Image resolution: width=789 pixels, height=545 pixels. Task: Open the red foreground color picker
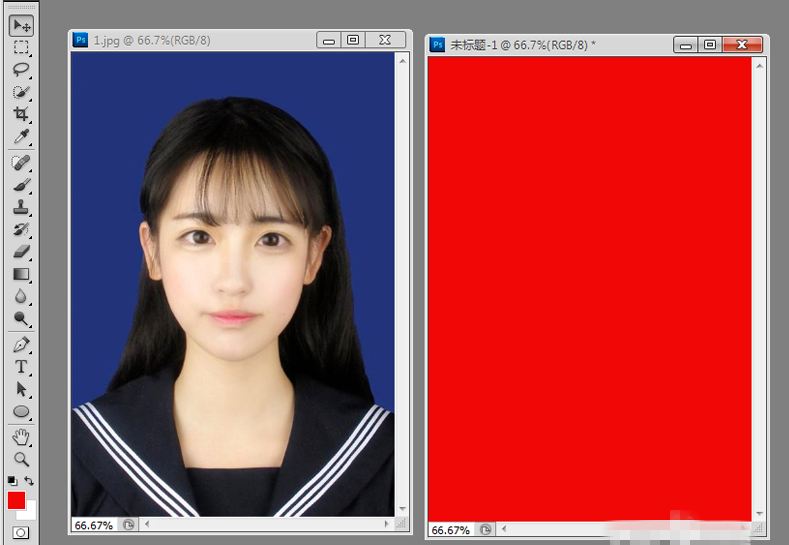[16, 500]
